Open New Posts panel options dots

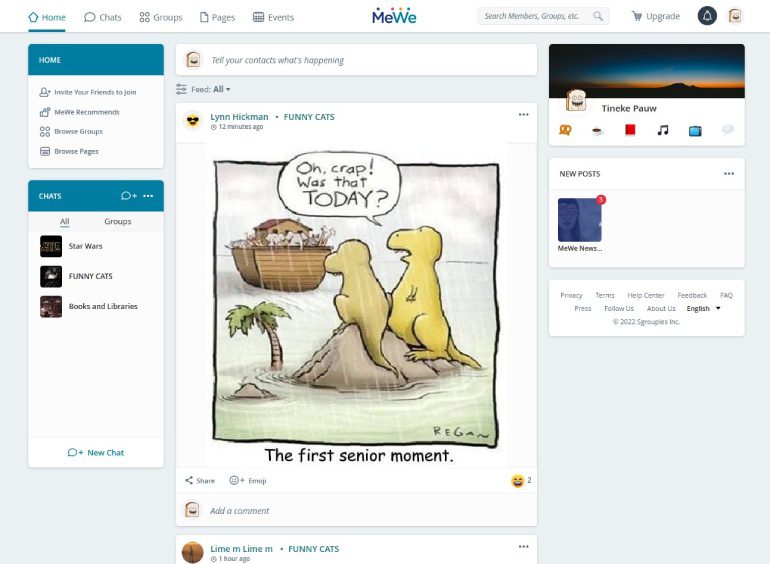(x=729, y=173)
